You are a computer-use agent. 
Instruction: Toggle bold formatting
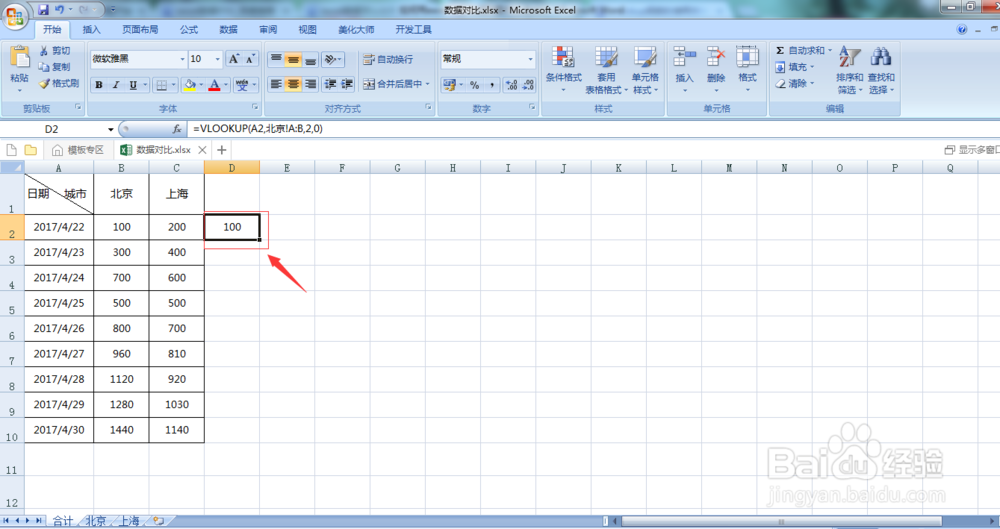click(x=99, y=85)
